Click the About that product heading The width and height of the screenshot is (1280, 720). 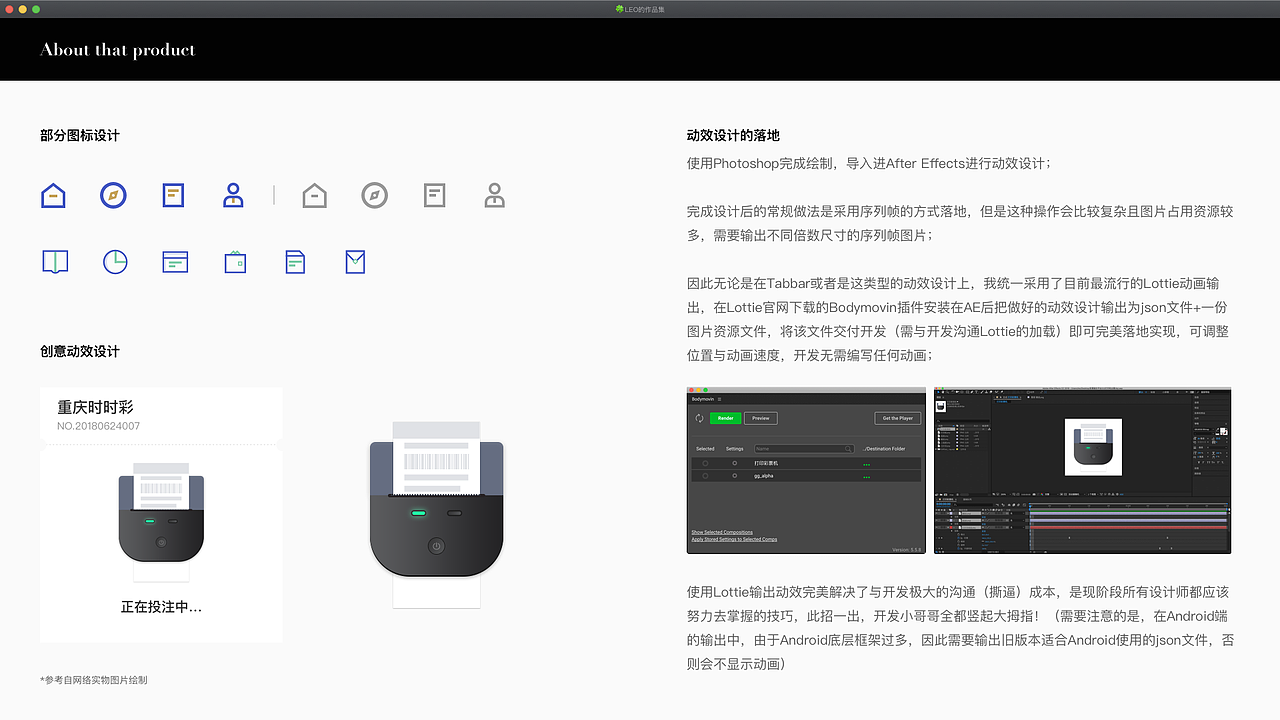click(117, 49)
